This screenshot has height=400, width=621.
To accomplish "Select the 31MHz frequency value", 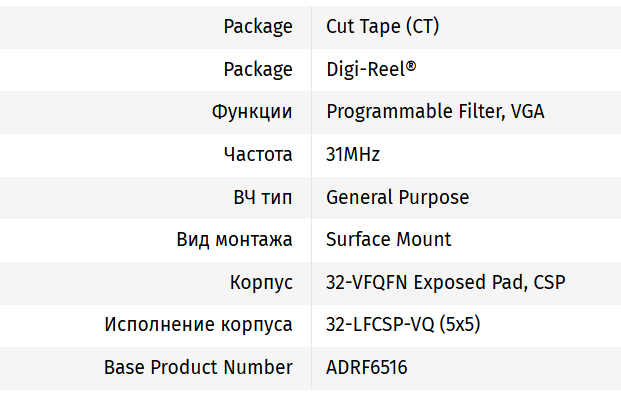I will pyautogui.click(x=353, y=155).
